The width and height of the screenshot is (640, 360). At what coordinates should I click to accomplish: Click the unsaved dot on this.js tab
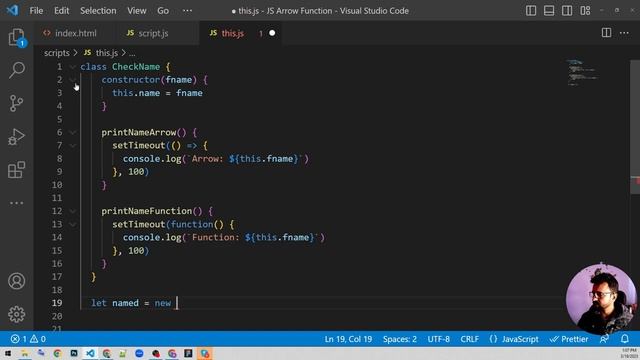[272, 33]
